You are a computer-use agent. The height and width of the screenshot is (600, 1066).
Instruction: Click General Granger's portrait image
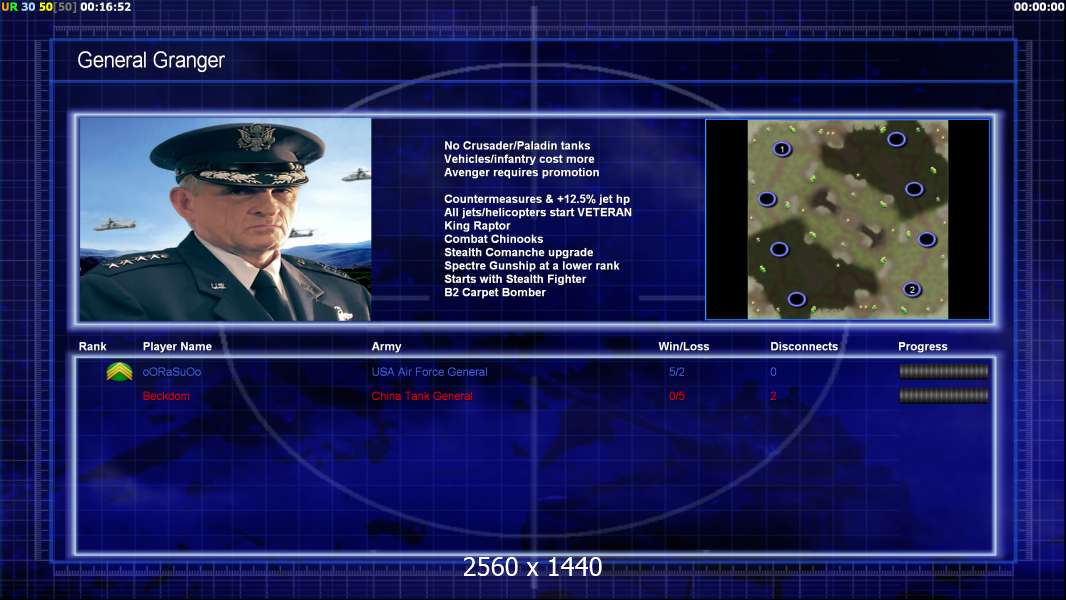pyautogui.click(x=225, y=219)
